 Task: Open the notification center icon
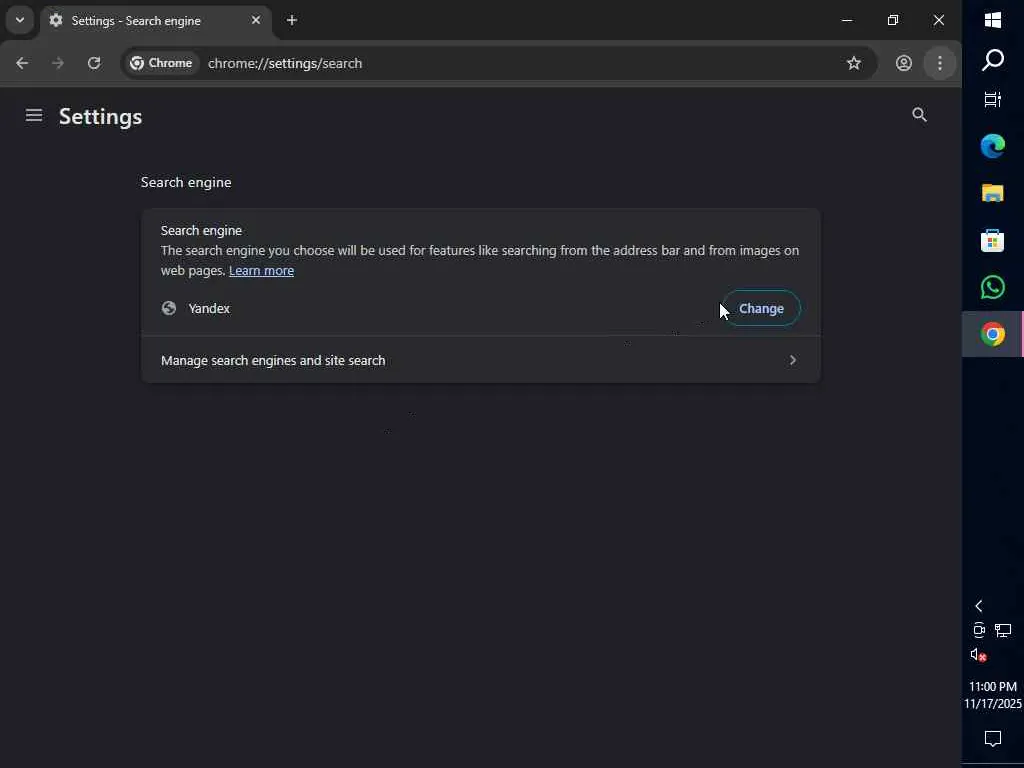(x=993, y=739)
